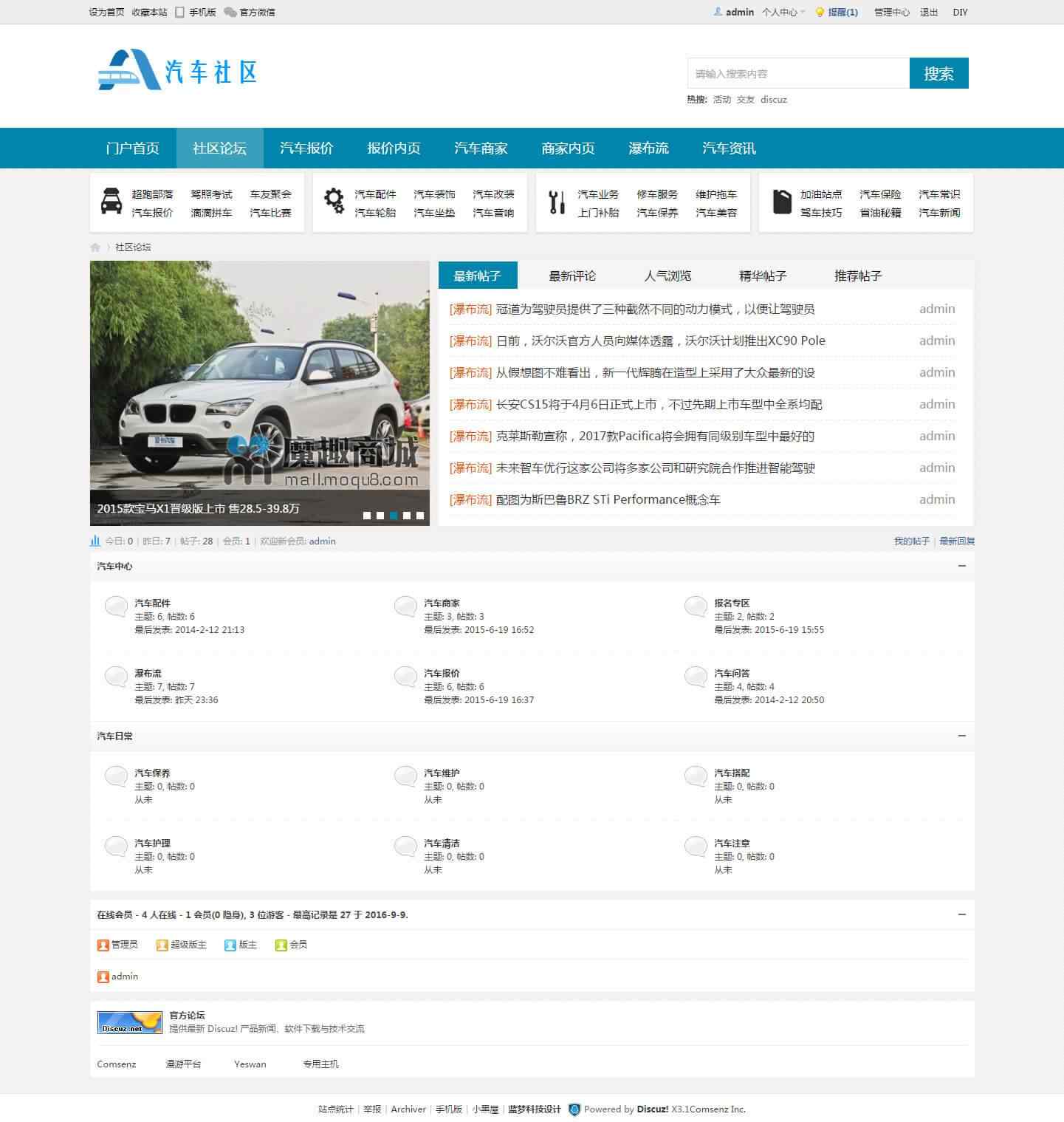Click the 设为首页 link
1064x1122 pixels.
pyautogui.click(x=106, y=13)
